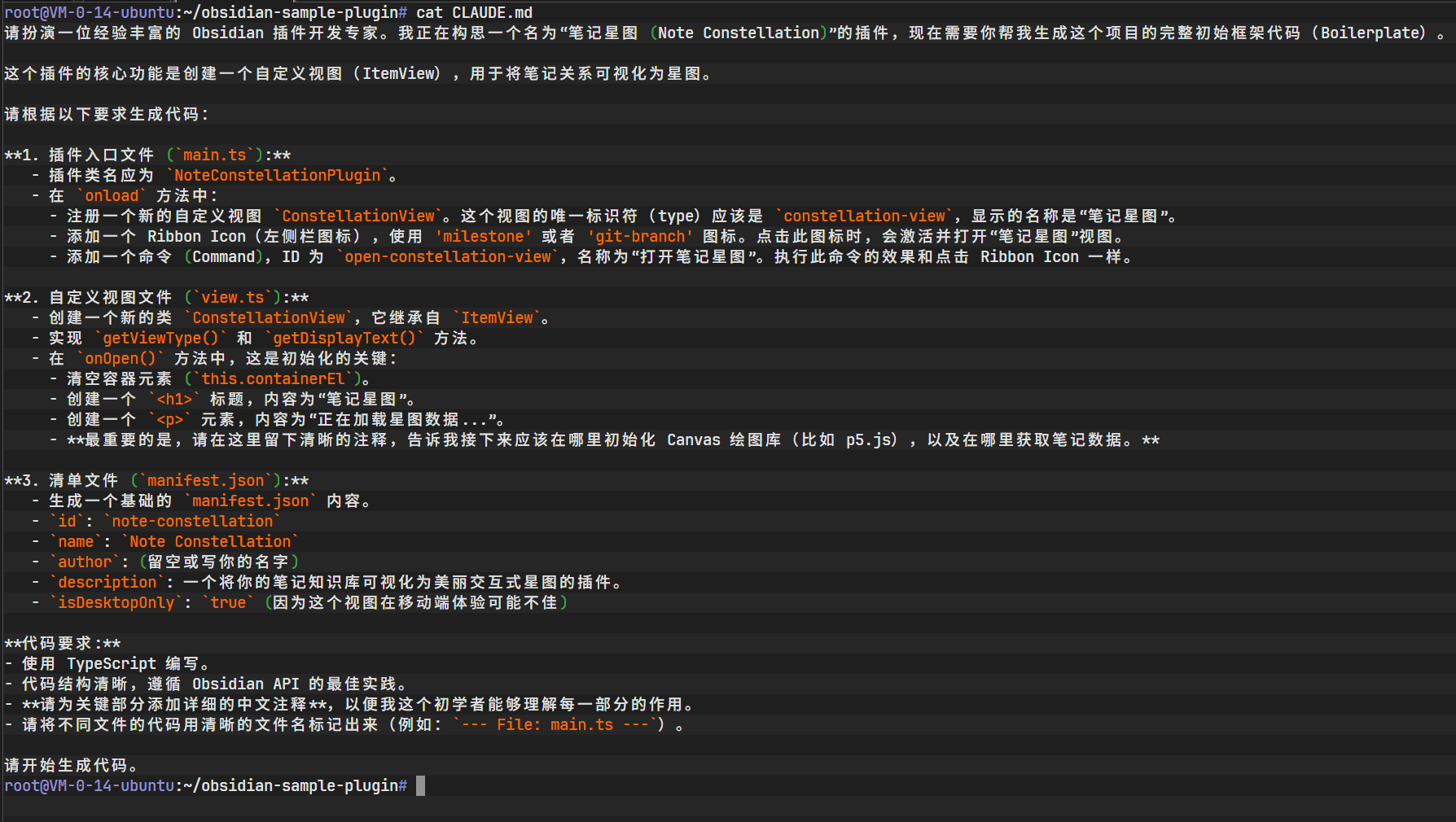Click the 'true' value after isDesktopOnly
This screenshot has height=822, width=1456.
click(228, 602)
